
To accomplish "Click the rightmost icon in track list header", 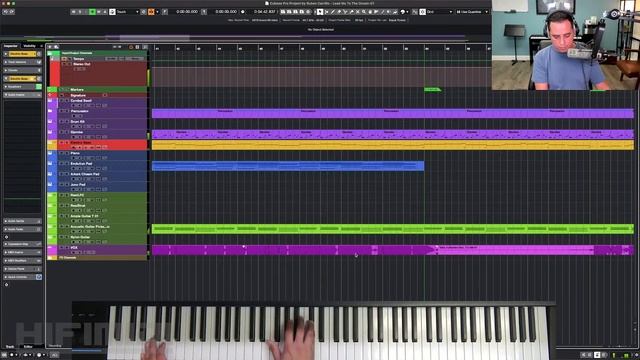I will 145,47.
